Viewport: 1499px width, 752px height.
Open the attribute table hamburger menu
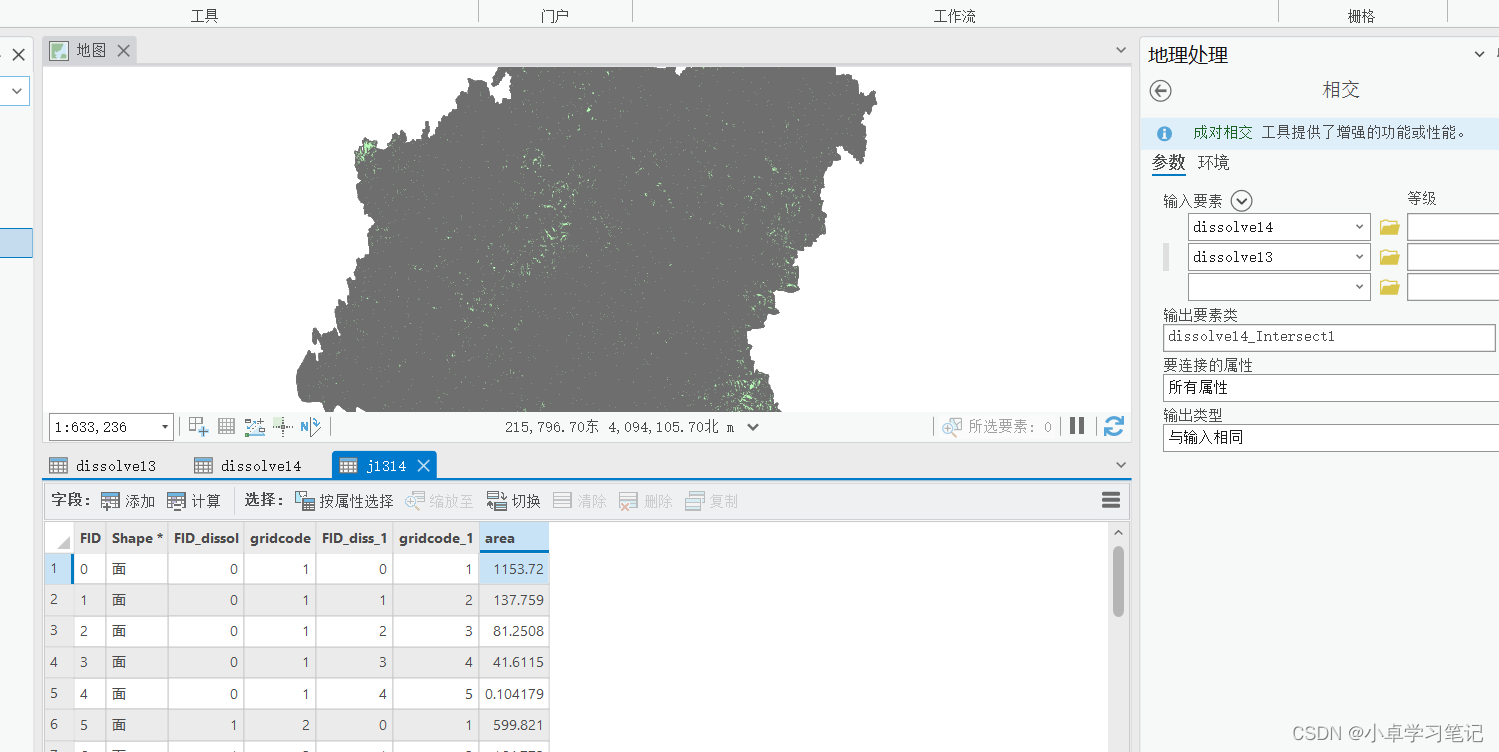1110,500
